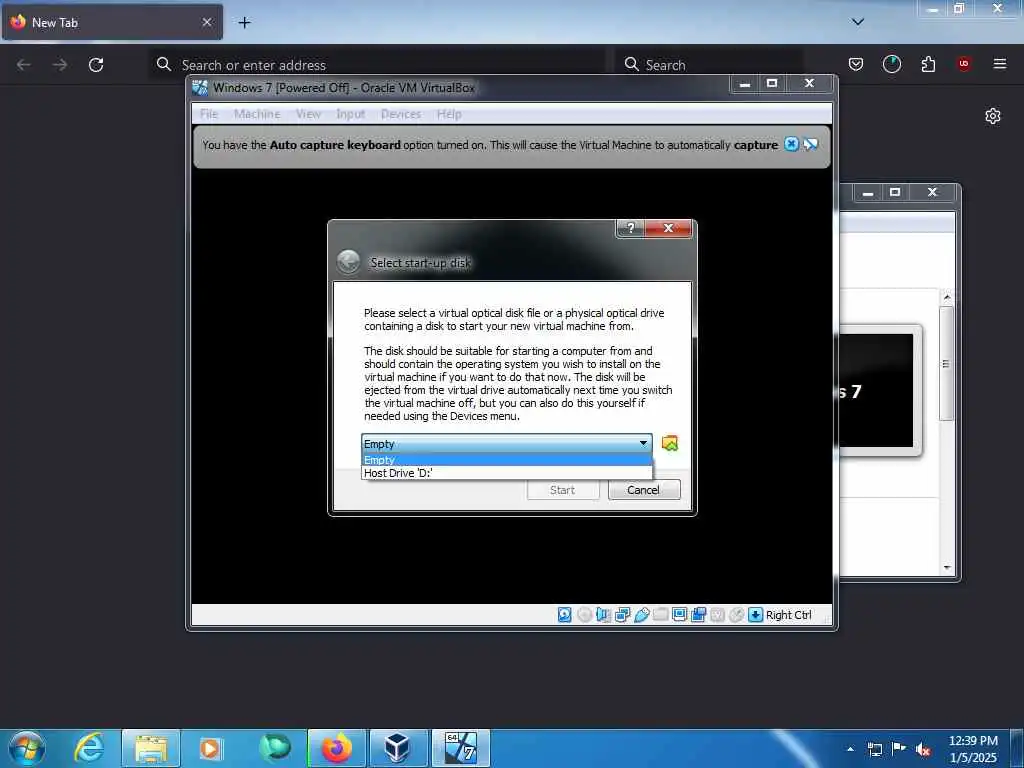Click the Firefox Extensions puzzle icon
1024x768 pixels.
point(928,64)
